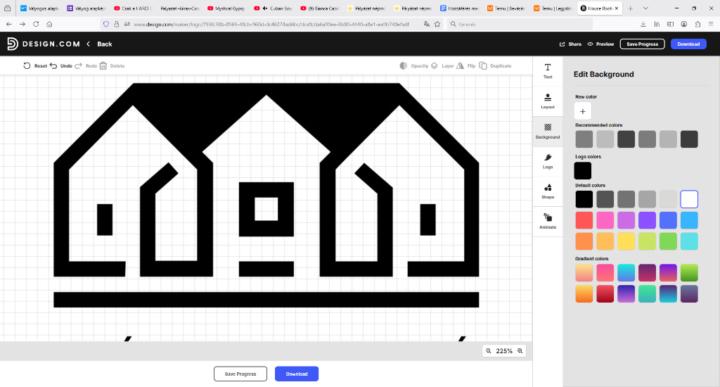Image resolution: width=720 pixels, height=387 pixels.
Task: Click Share in the header
Action: point(570,44)
